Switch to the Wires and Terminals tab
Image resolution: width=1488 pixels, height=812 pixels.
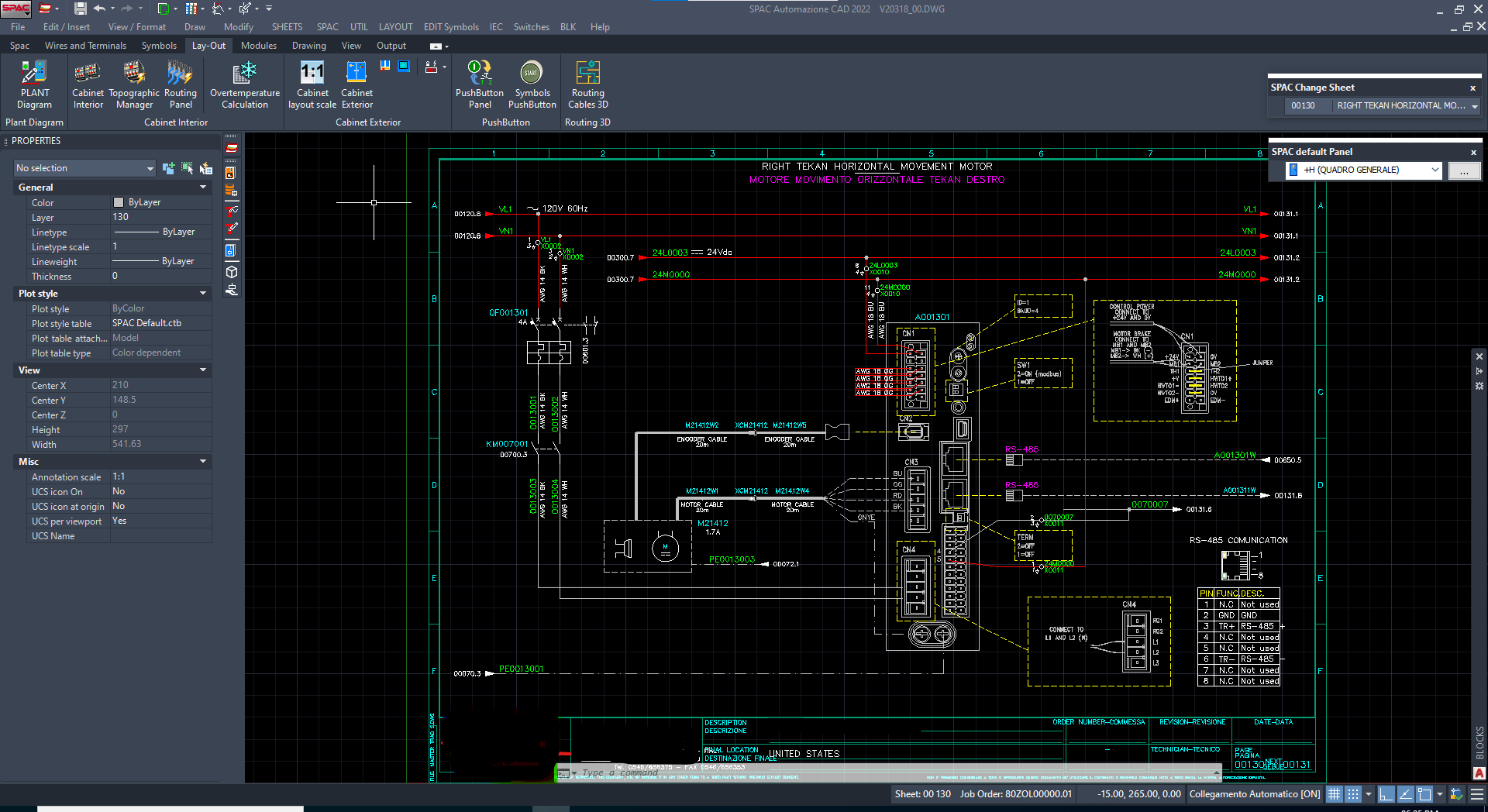pos(85,46)
